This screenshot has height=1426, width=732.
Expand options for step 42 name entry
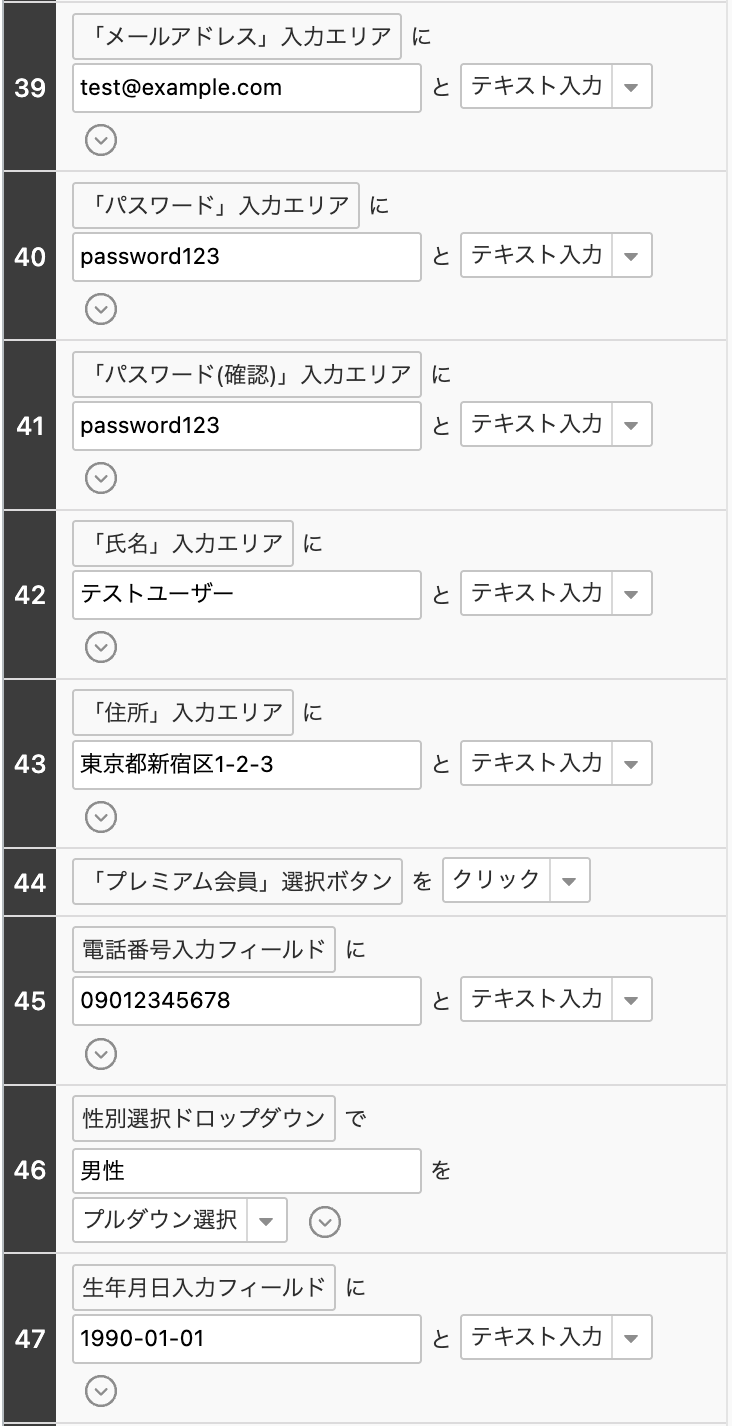[100, 647]
